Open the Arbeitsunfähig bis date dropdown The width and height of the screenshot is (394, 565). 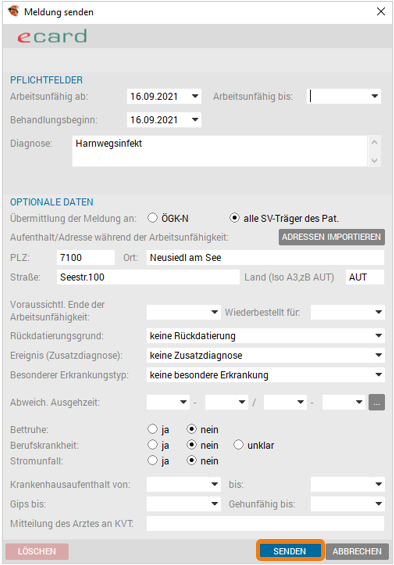(375, 96)
